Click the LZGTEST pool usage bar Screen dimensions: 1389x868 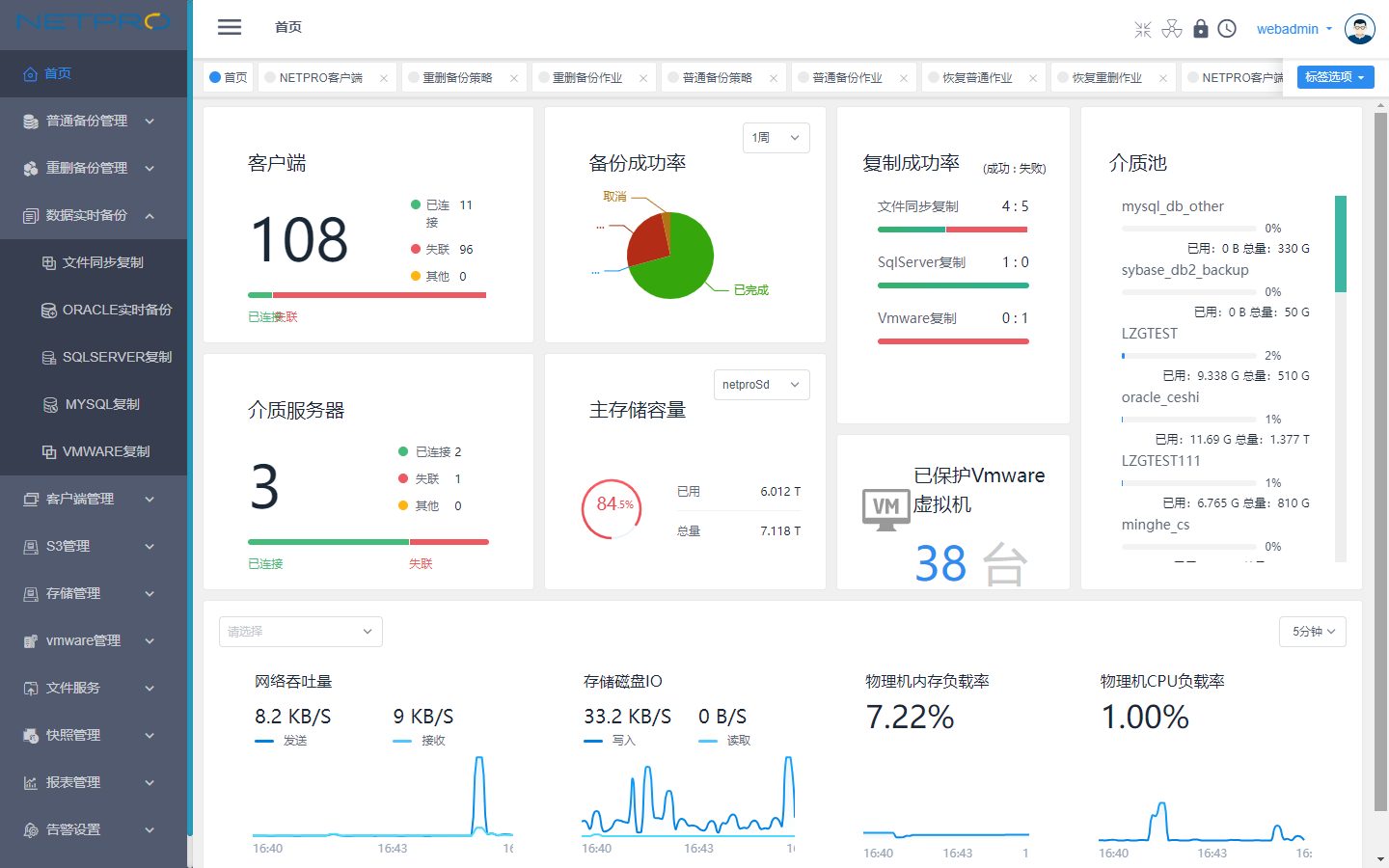pyautogui.click(x=1189, y=356)
